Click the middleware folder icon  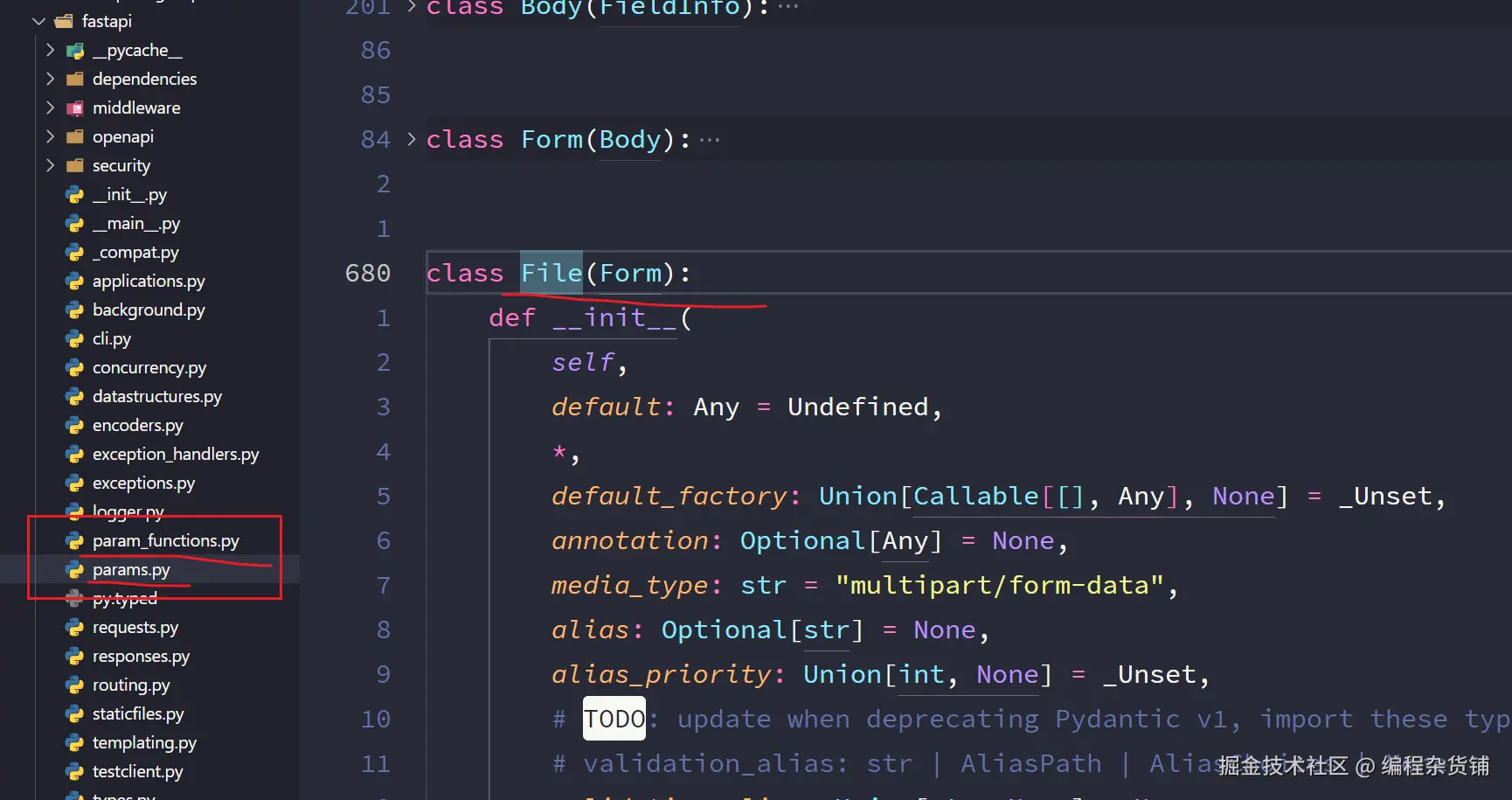coord(75,108)
